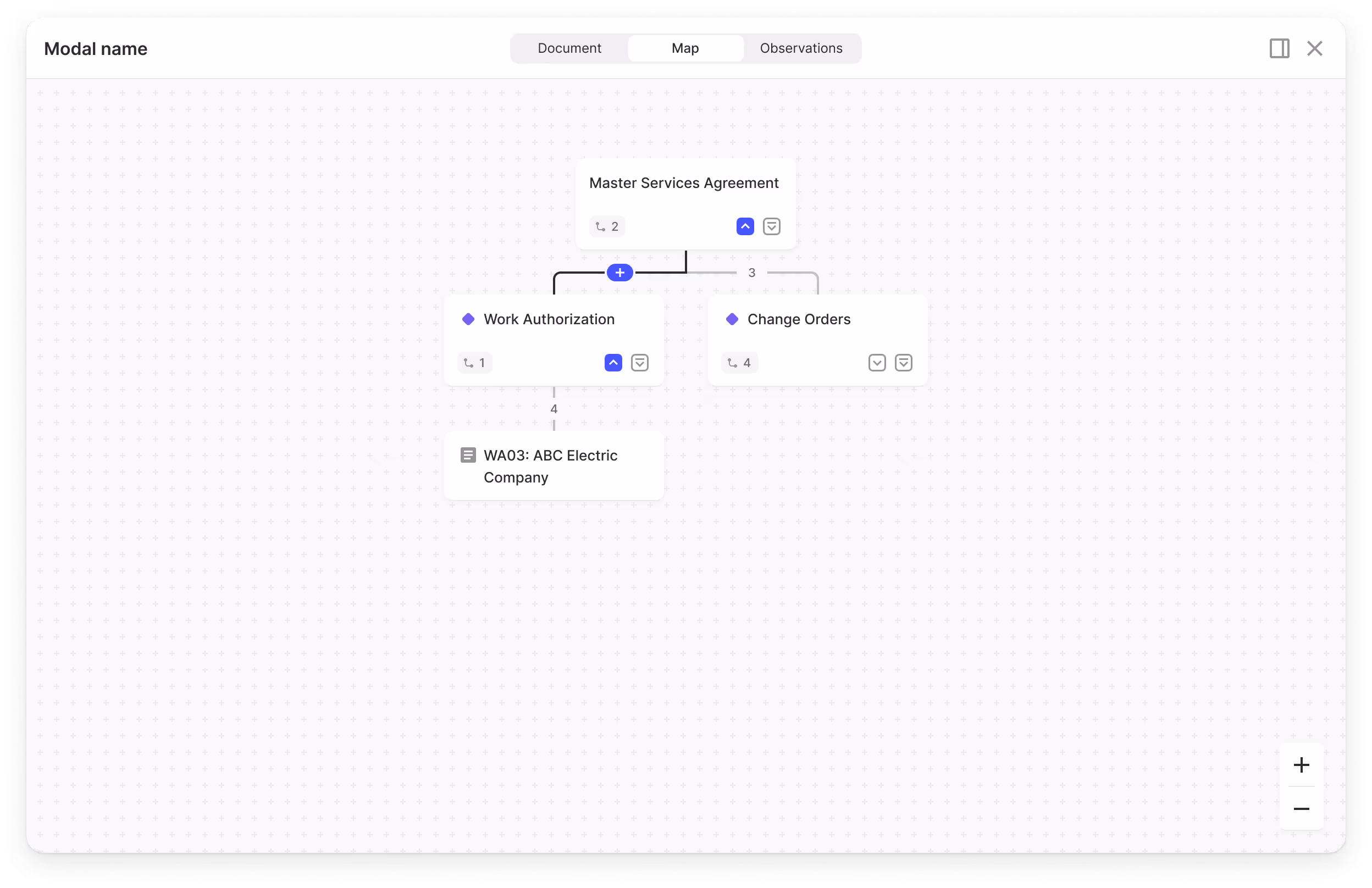Switch to the Document tab

[x=569, y=48]
